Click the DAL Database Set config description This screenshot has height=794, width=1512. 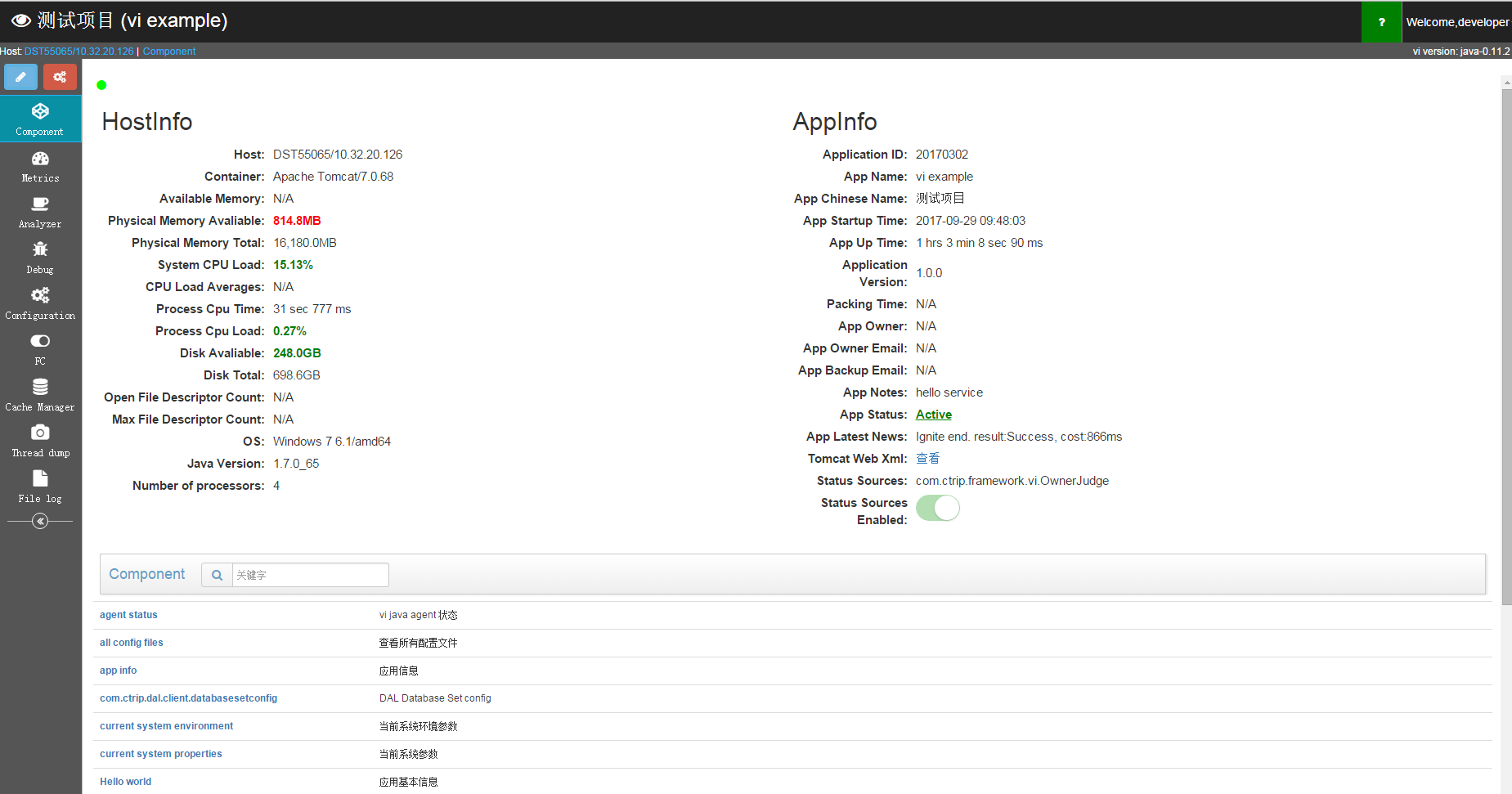point(435,698)
